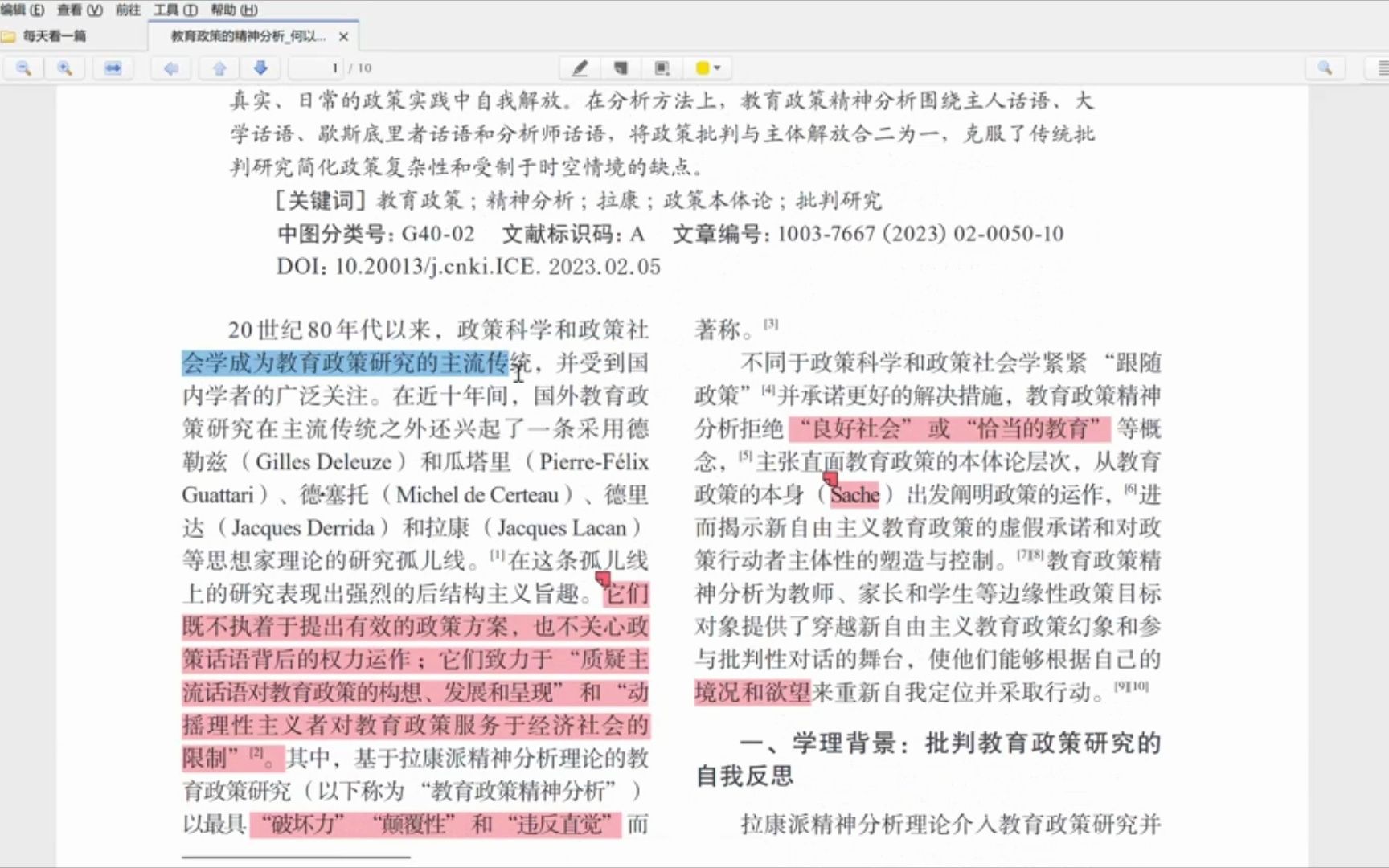Click the 关键词 keywords line

[578, 200]
